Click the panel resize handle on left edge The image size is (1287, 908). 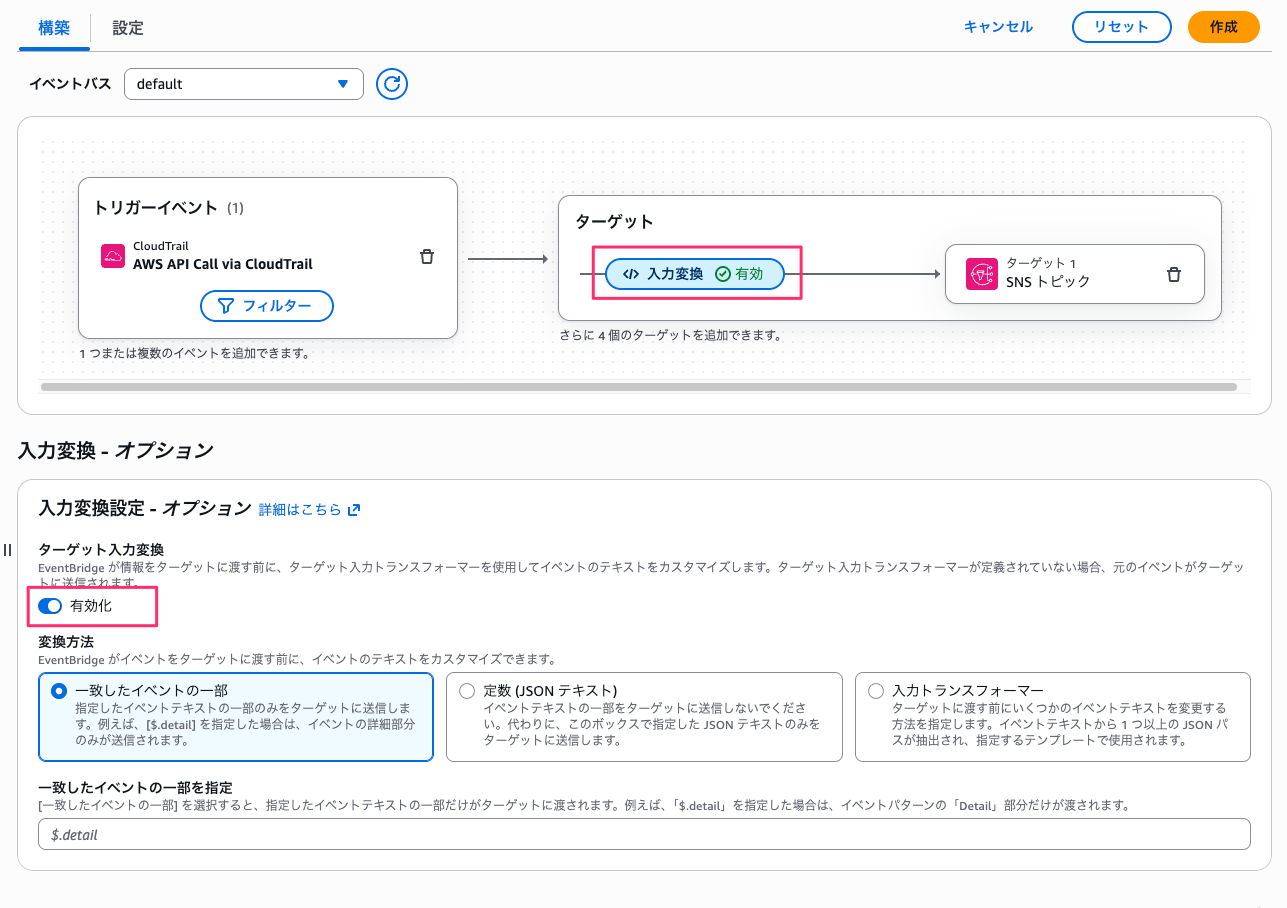[8, 550]
